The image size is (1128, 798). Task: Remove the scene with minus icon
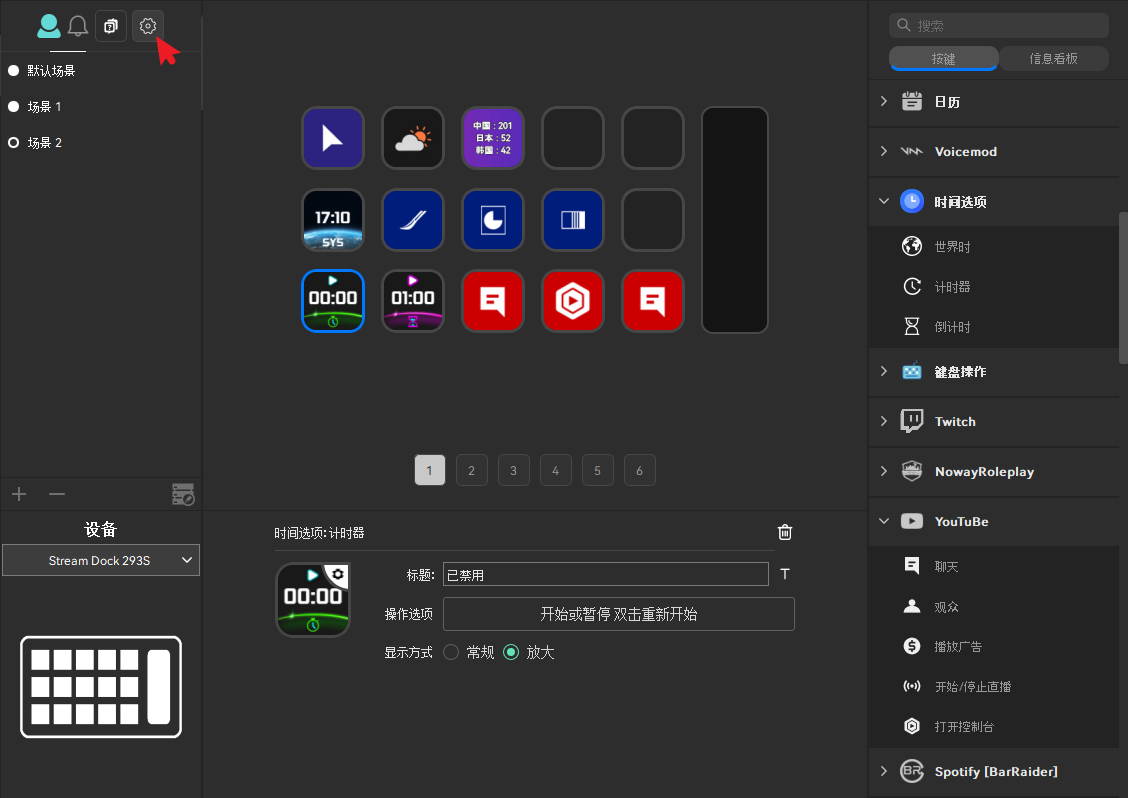click(57, 494)
